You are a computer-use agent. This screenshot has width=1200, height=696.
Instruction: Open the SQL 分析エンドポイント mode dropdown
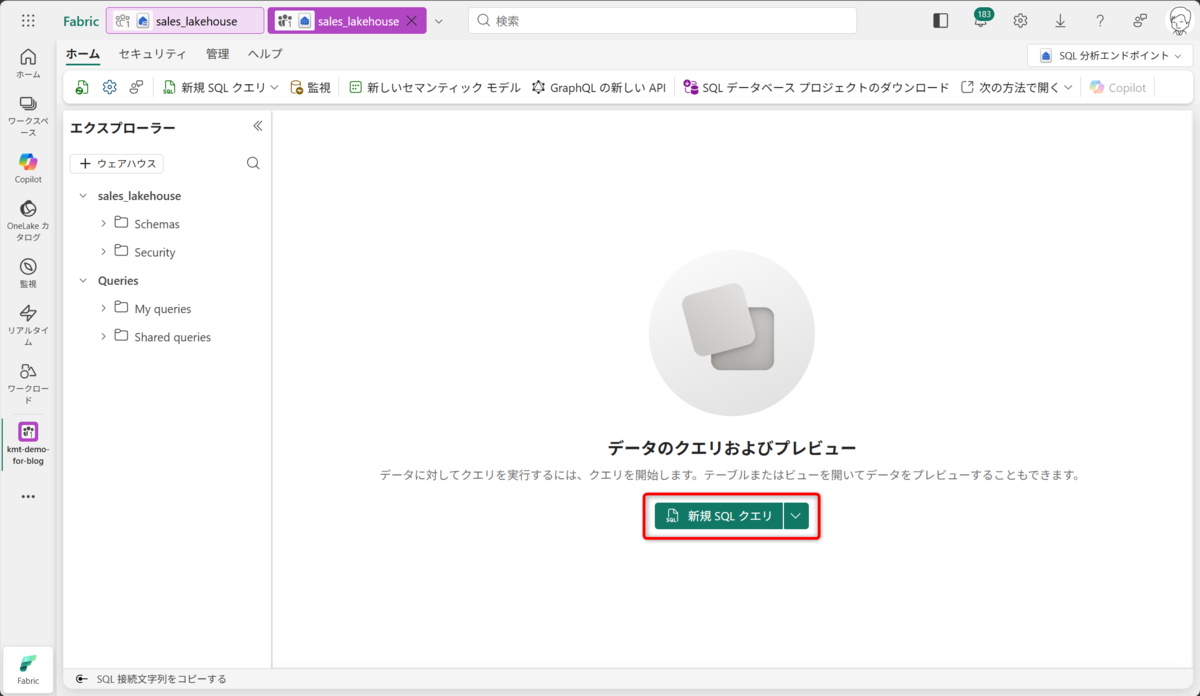[x=1110, y=56]
